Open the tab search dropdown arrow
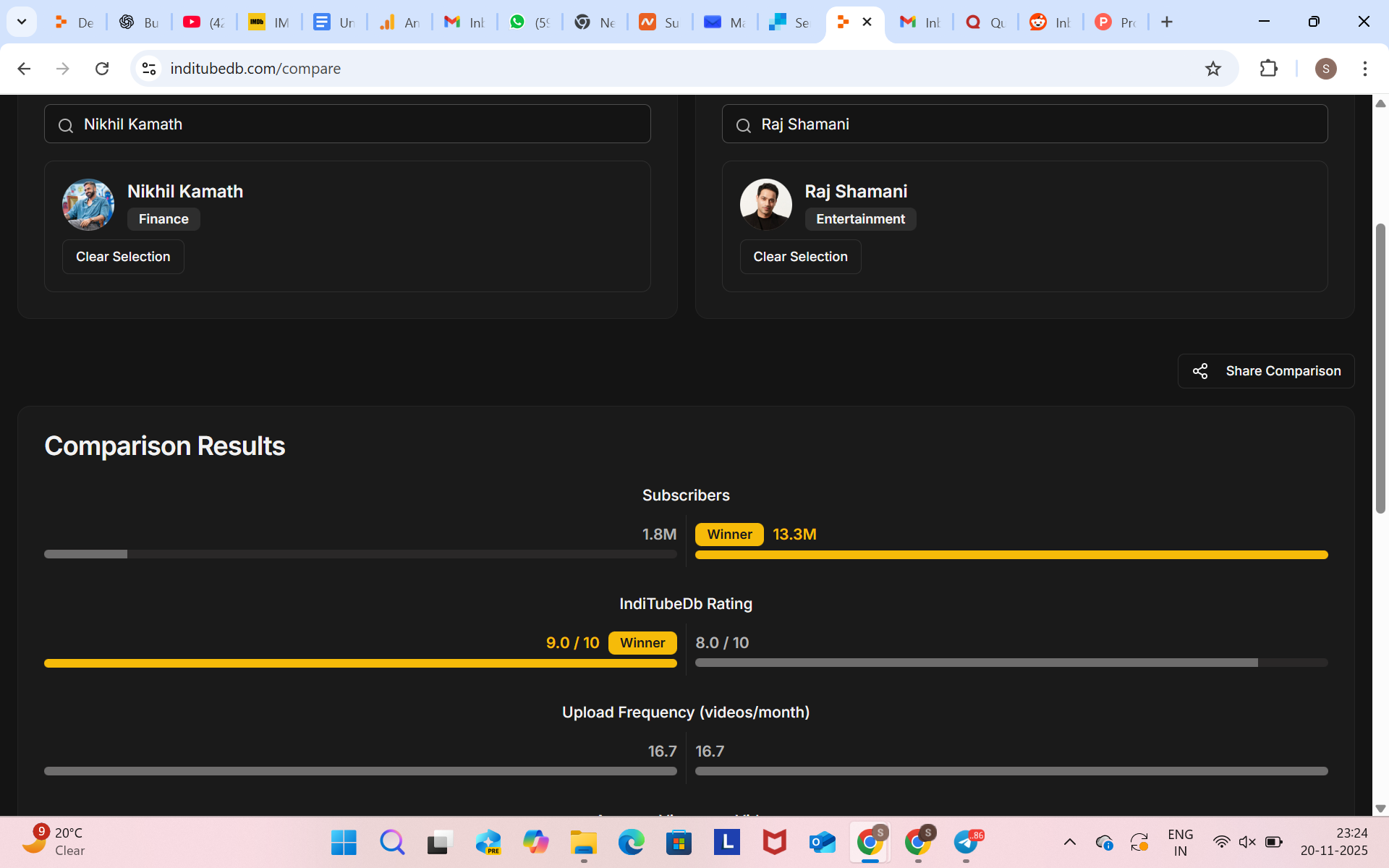Viewport: 1389px width, 868px height. pyautogui.click(x=22, y=22)
